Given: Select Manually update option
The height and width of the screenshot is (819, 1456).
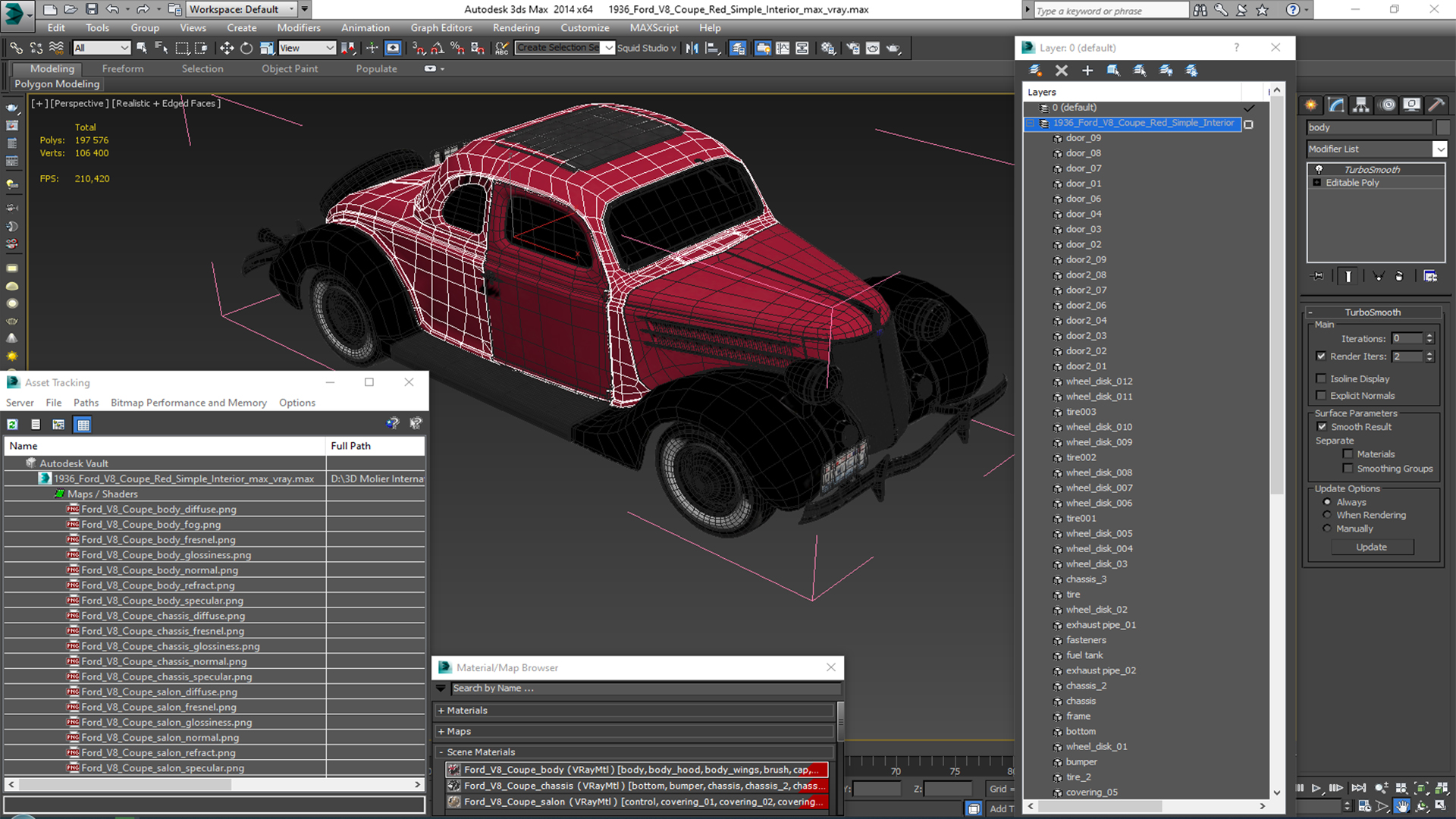Looking at the screenshot, I should [1327, 529].
